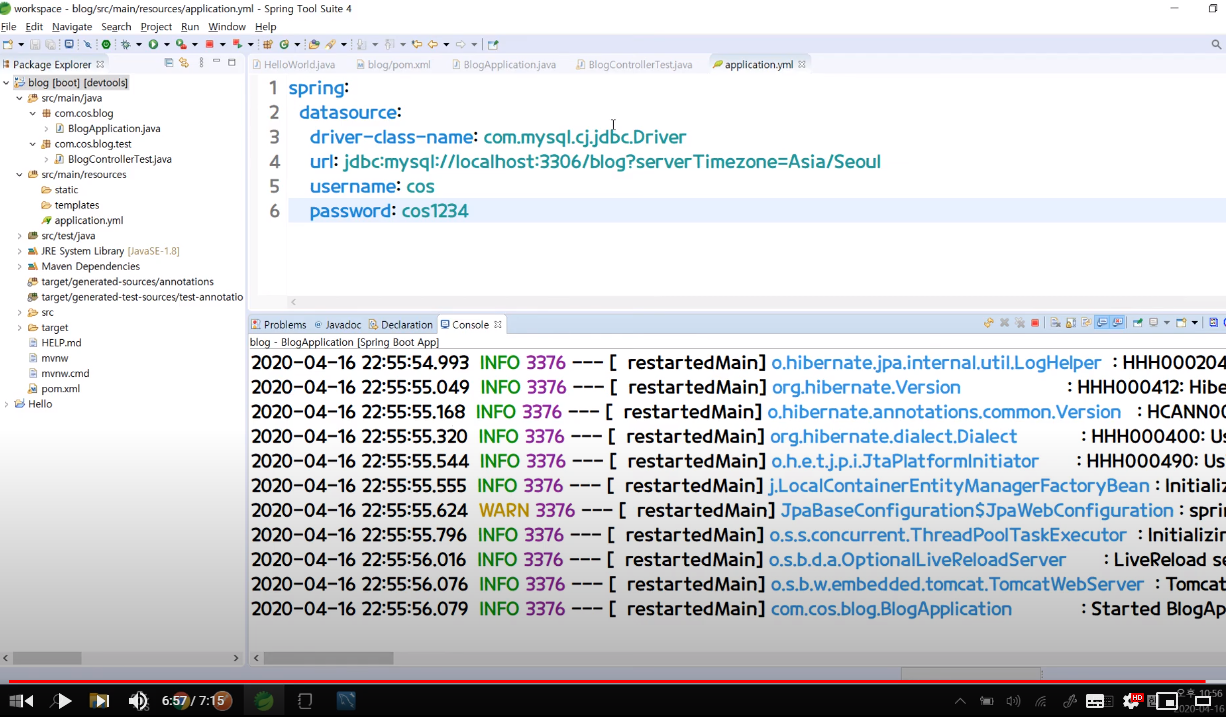The image size is (1226, 717).
Task: Open video player settings gear
Action: [x=1131, y=701]
